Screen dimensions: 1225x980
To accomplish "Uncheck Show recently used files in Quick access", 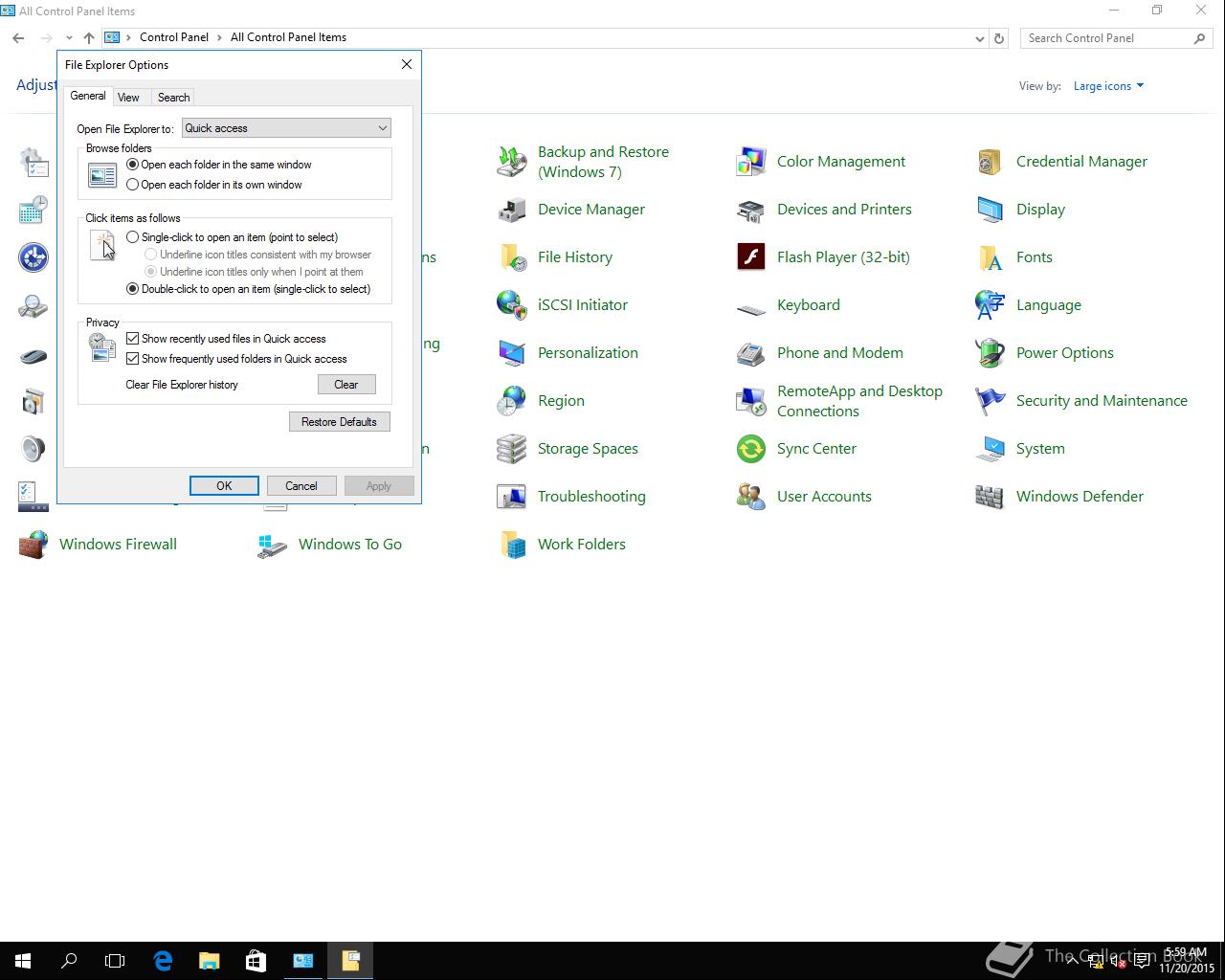I will (x=133, y=339).
